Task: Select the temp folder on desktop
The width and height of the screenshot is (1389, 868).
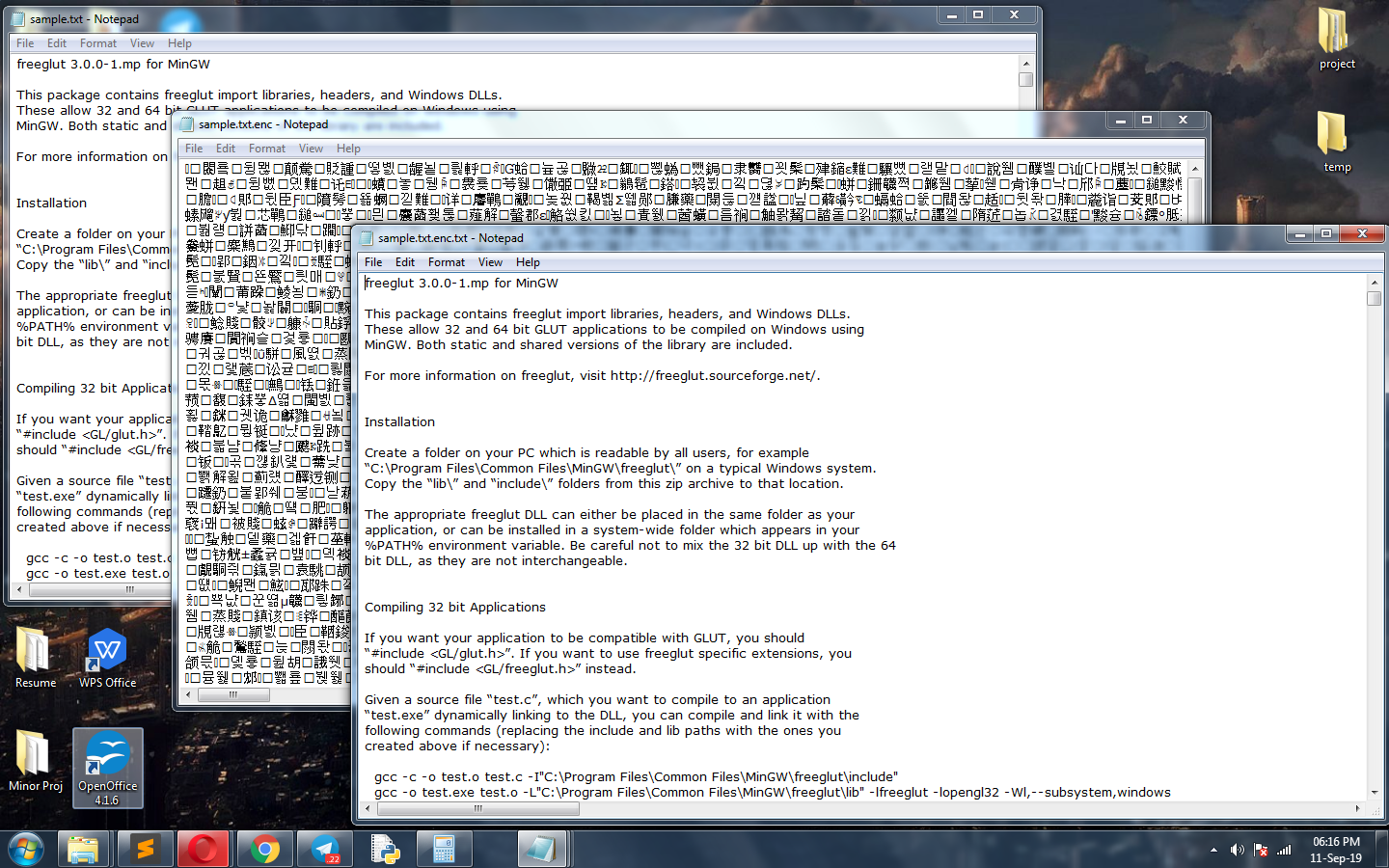Action: (x=1337, y=141)
